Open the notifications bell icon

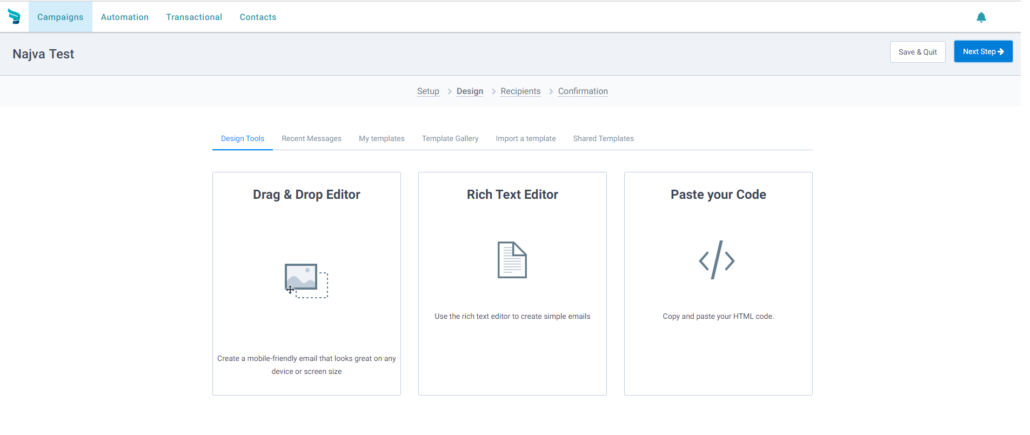[x=981, y=17]
